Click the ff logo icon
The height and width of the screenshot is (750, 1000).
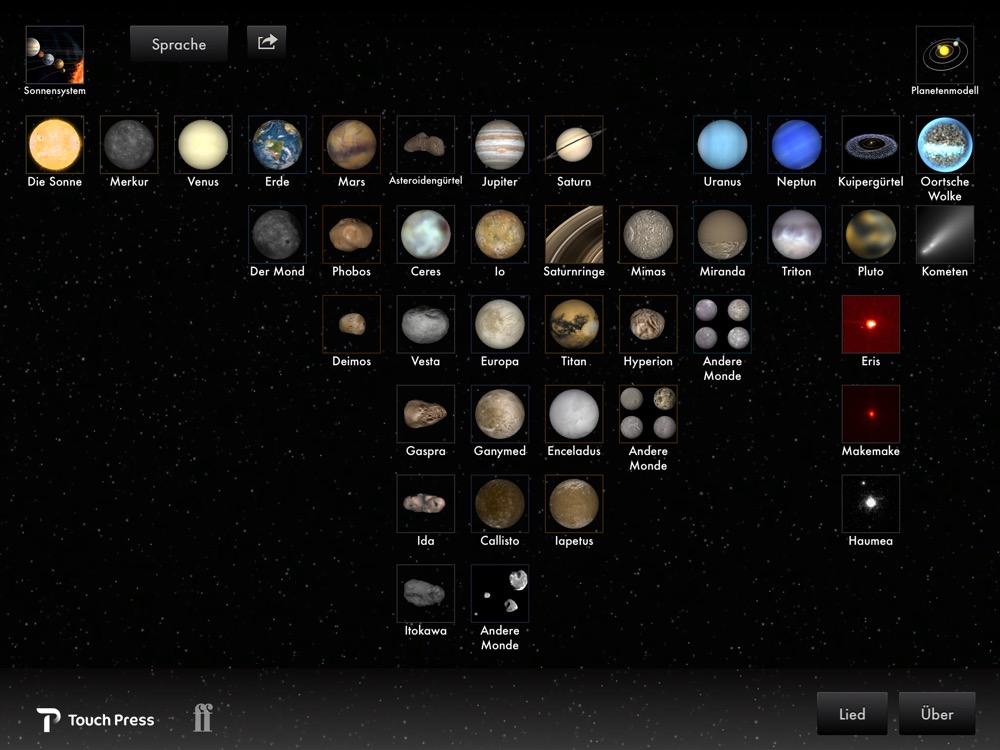click(x=203, y=717)
